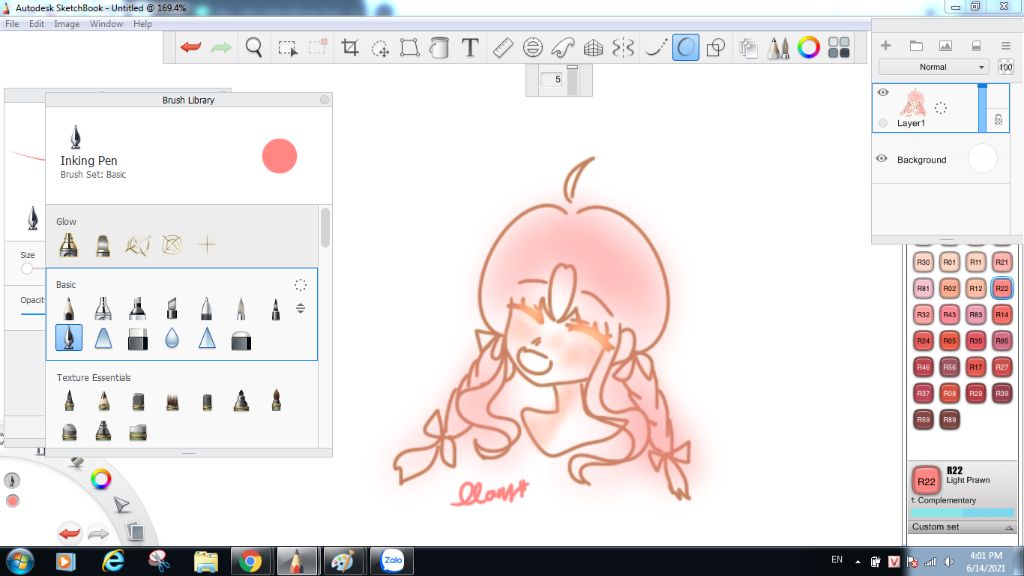1024x576 pixels.
Task: Select the Layer1 thumbnail
Action: point(913,103)
